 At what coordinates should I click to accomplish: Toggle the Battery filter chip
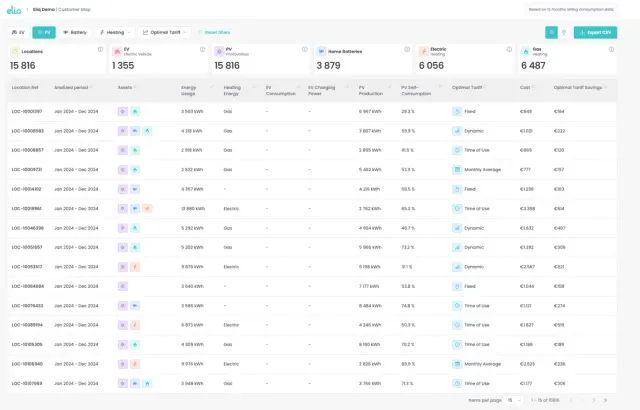click(75, 32)
